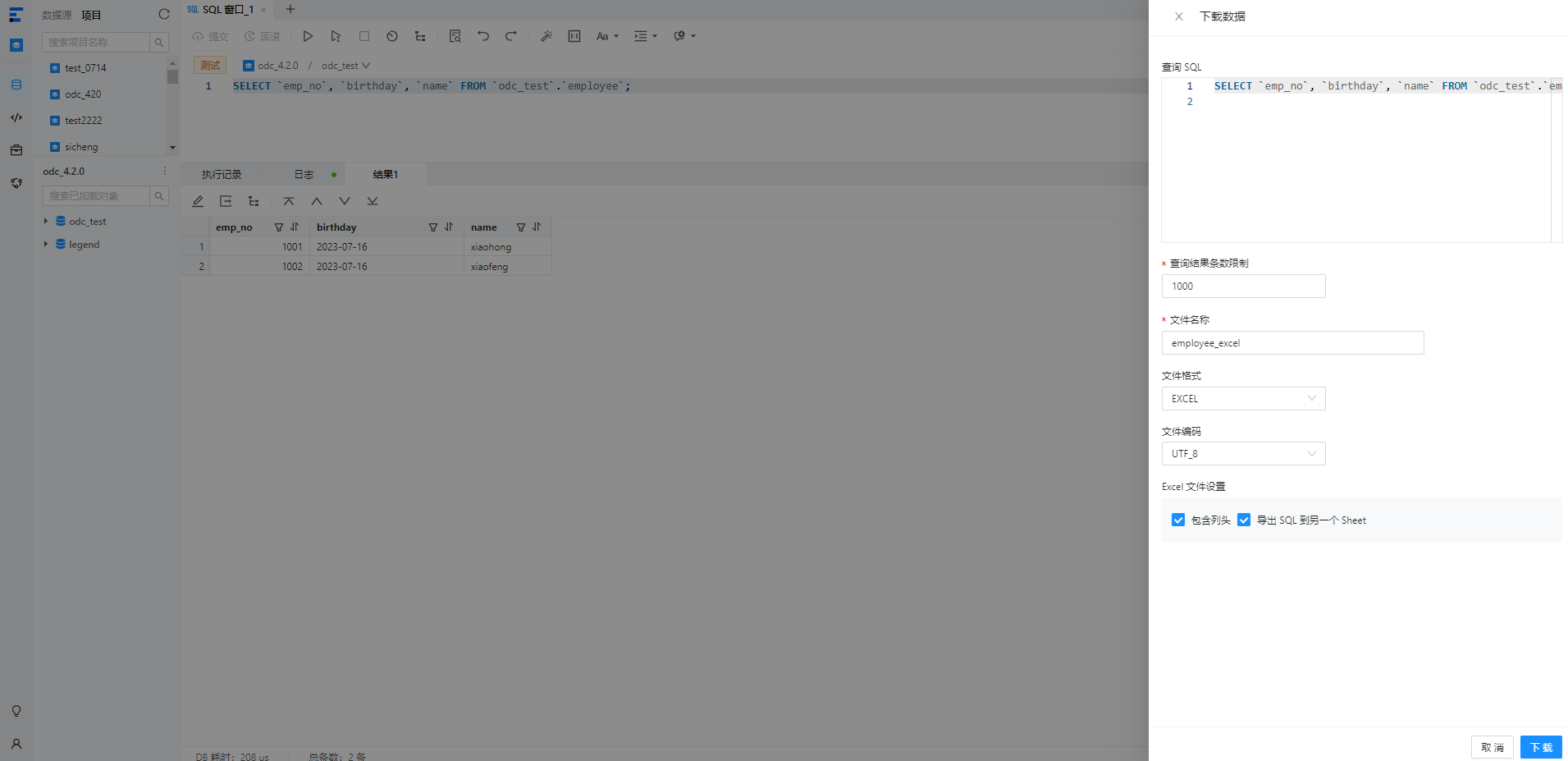Click the 下载 button
Viewport: 1568px width, 761px height.
(x=1541, y=747)
